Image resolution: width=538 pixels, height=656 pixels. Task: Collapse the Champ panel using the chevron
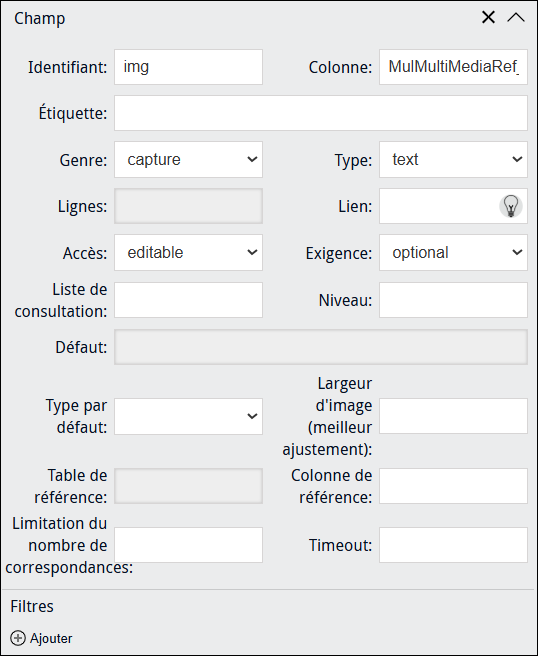[x=516, y=18]
